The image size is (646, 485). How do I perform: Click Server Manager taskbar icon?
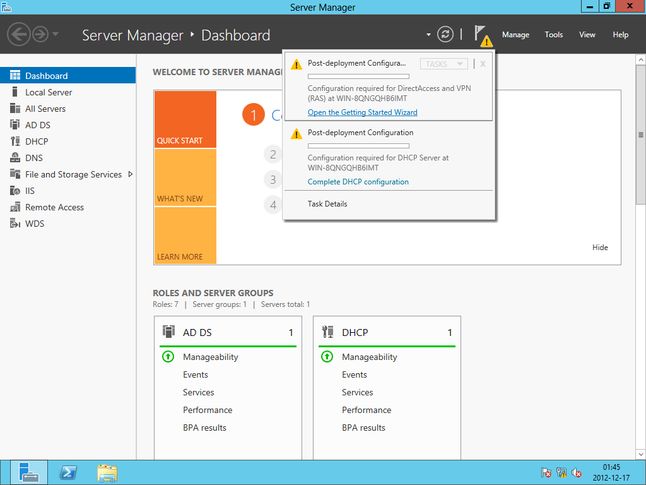pyautogui.click(x=29, y=472)
